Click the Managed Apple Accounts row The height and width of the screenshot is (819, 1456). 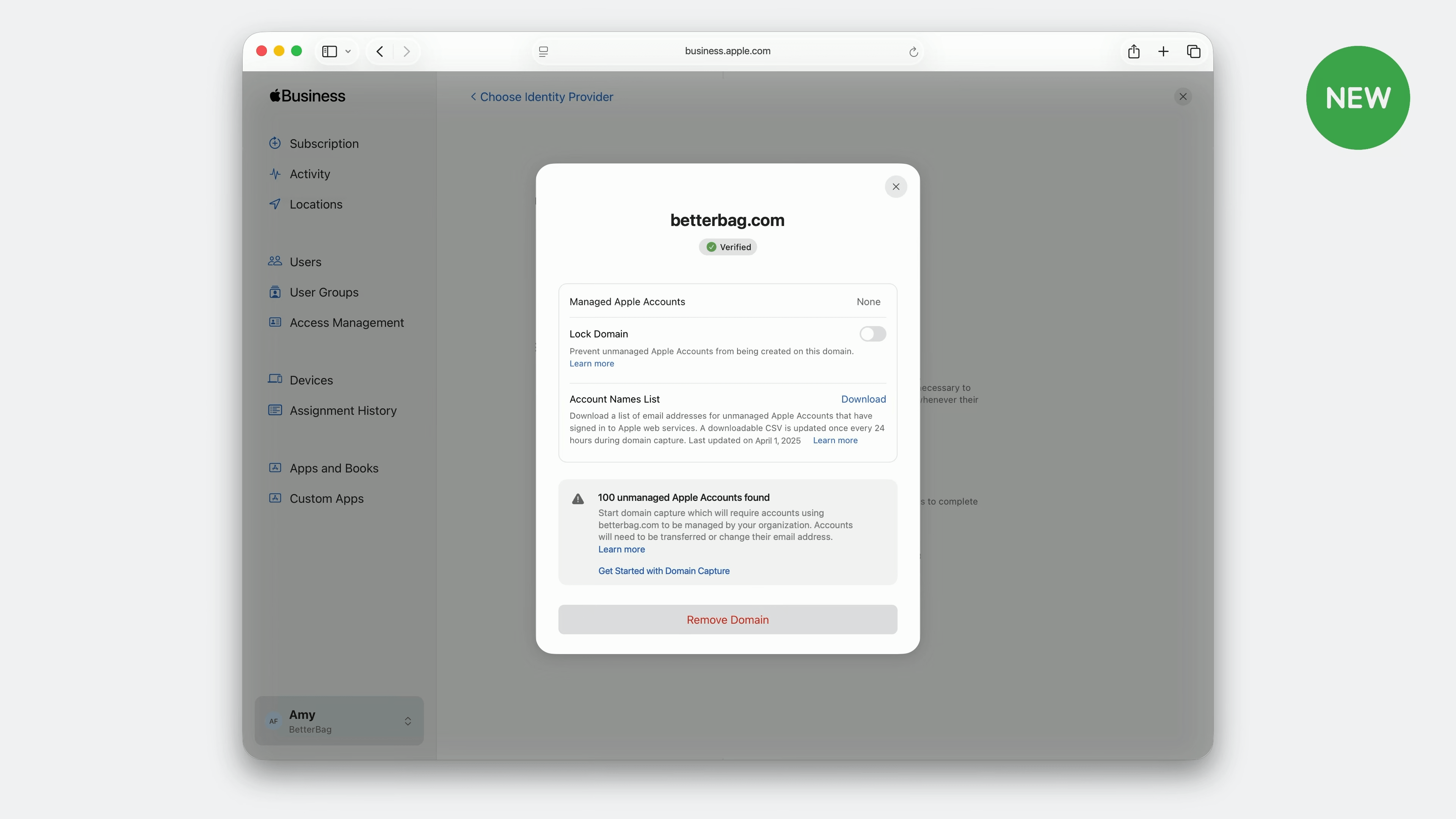click(x=728, y=302)
